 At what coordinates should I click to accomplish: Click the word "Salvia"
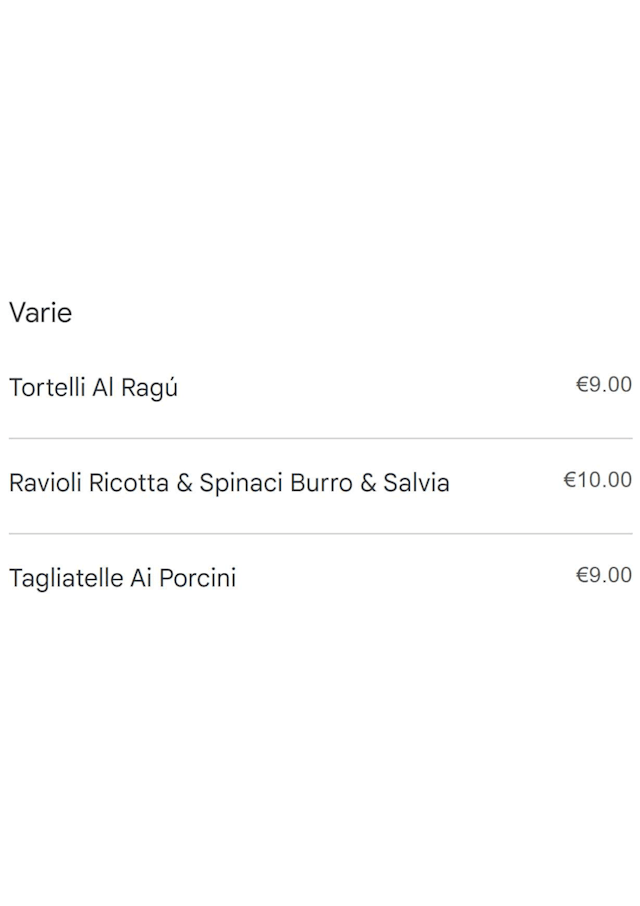click(417, 483)
